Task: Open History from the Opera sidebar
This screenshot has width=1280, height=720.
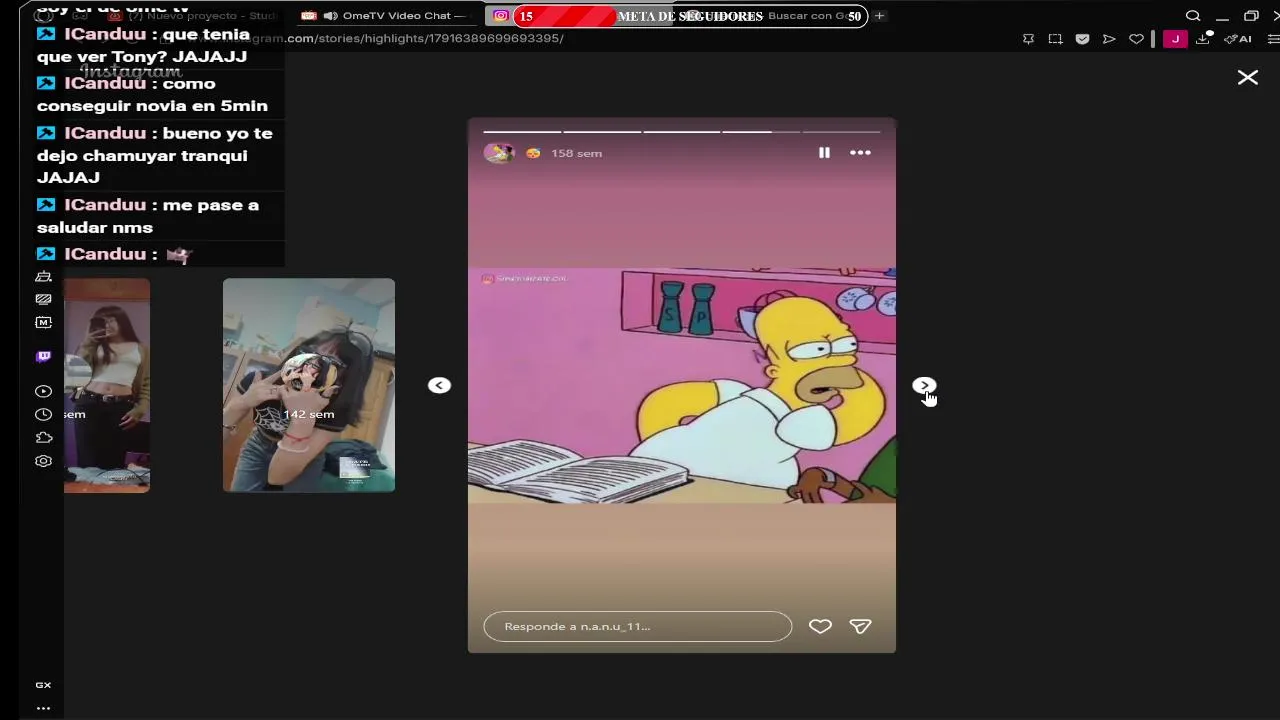Action: [43, 414]
